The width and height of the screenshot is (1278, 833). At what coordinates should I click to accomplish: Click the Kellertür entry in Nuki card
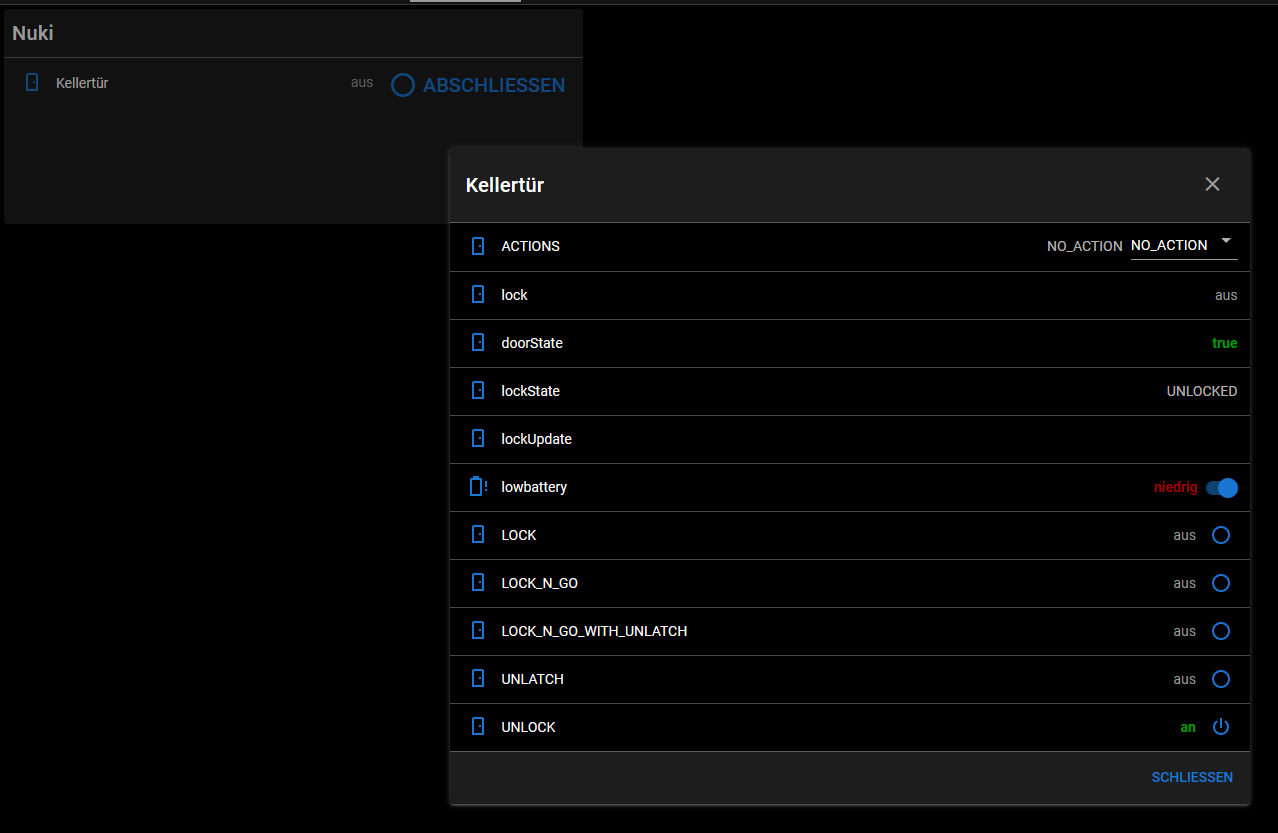pos(82,83)
